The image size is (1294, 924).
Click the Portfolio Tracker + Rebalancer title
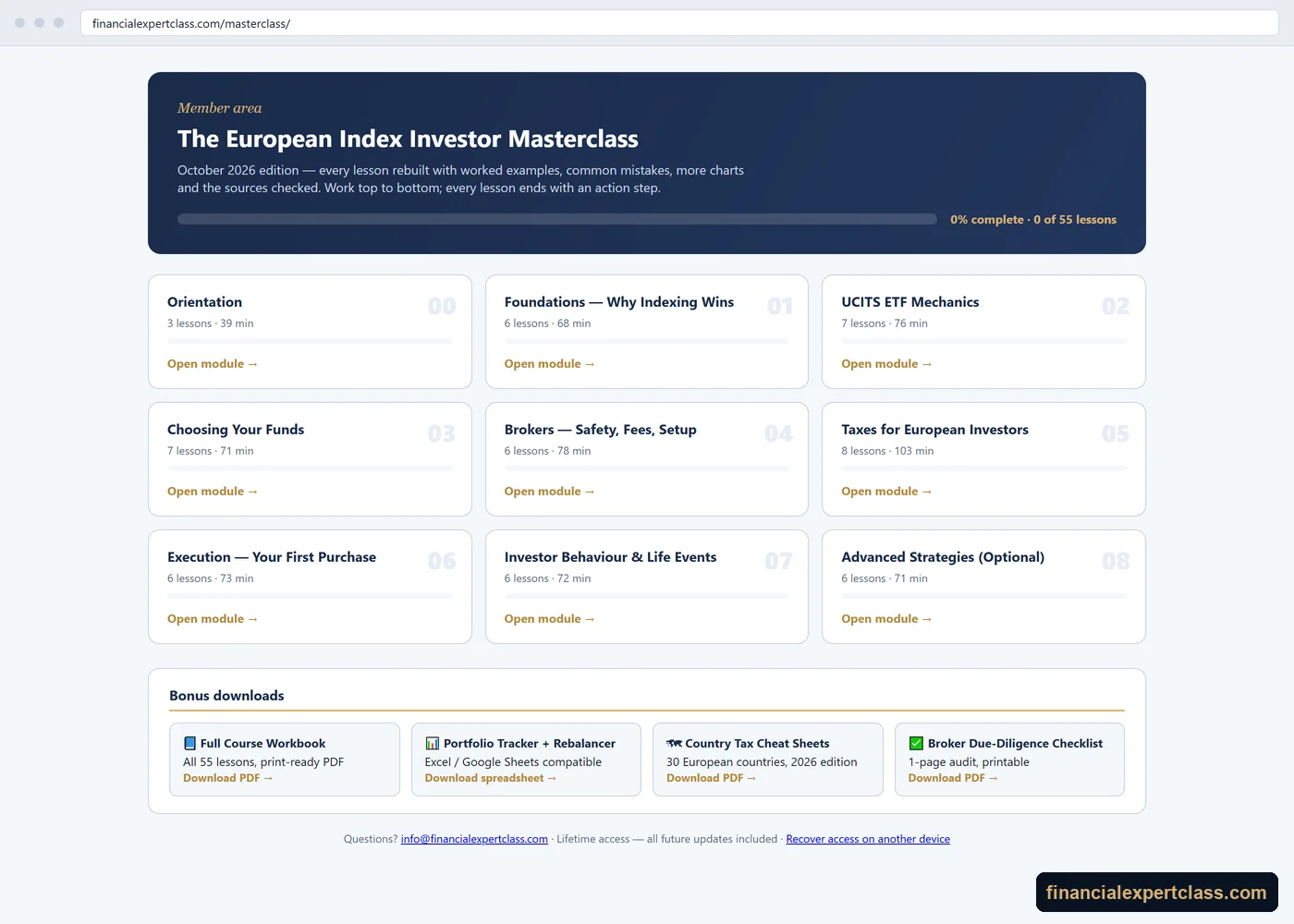click(530, 744)
